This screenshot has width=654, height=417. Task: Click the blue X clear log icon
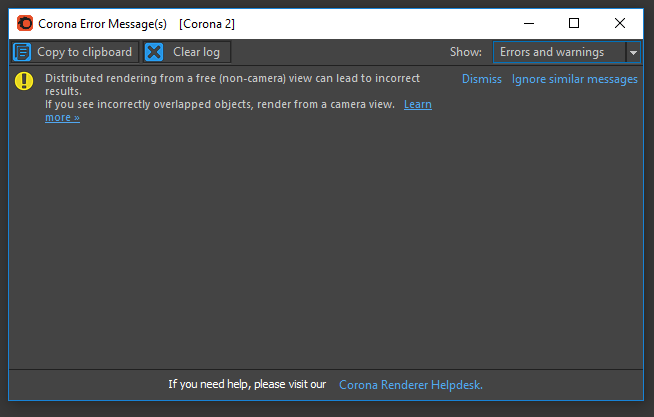(x=154, y=52)
